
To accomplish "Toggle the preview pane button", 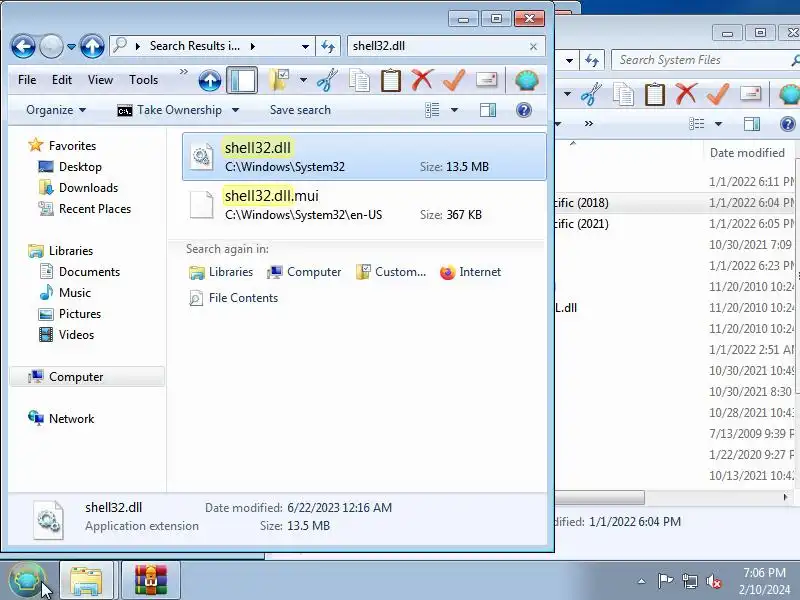I will [x=488, y=110].
